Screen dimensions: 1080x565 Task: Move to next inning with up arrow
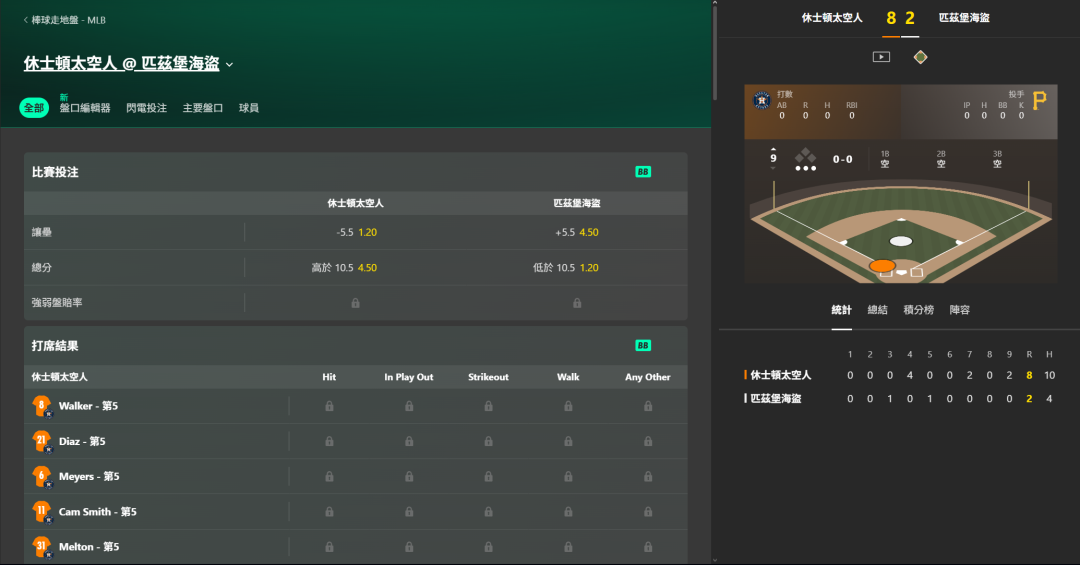(773, 149)
